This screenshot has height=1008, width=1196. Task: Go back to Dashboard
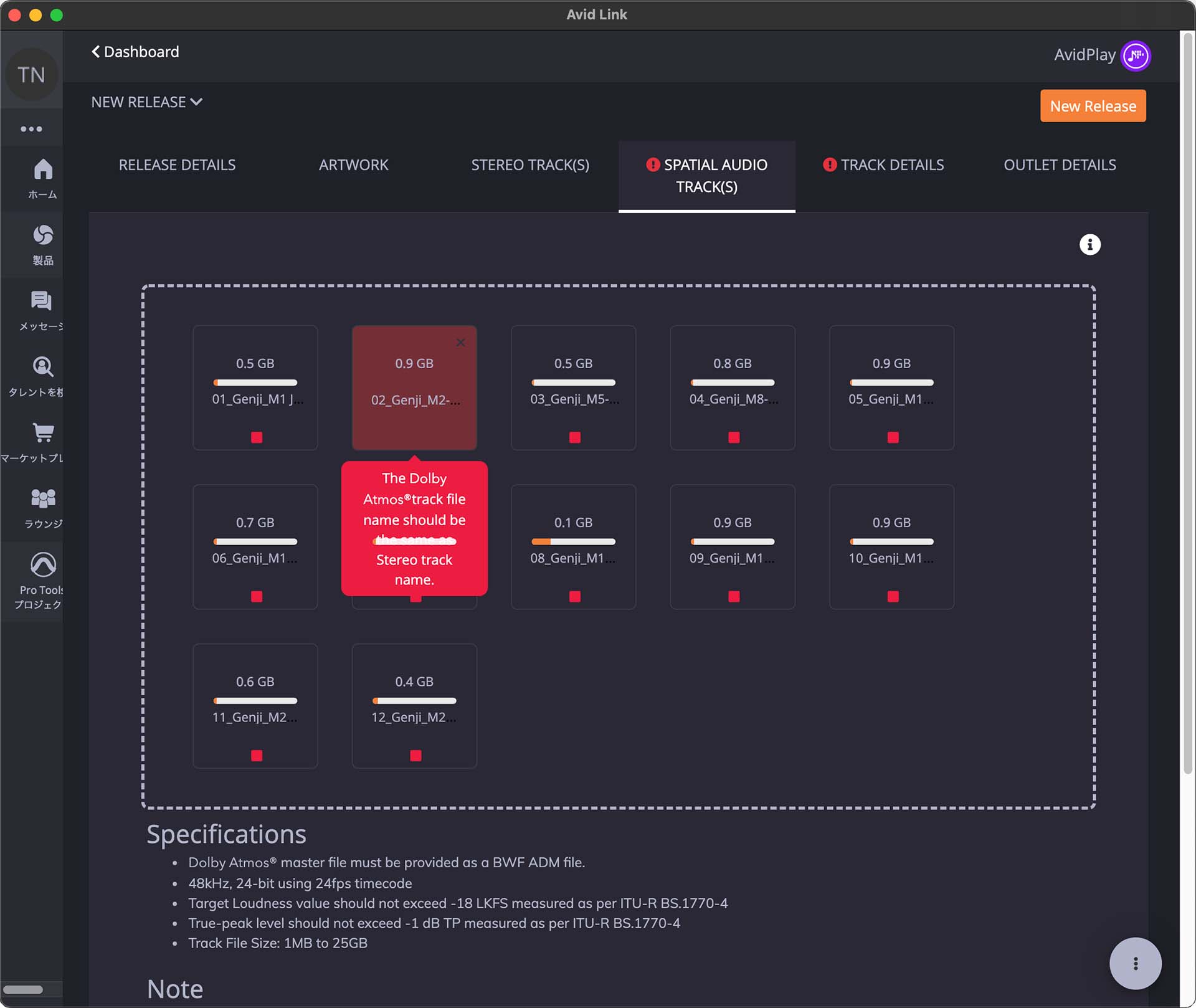(135, 52)
